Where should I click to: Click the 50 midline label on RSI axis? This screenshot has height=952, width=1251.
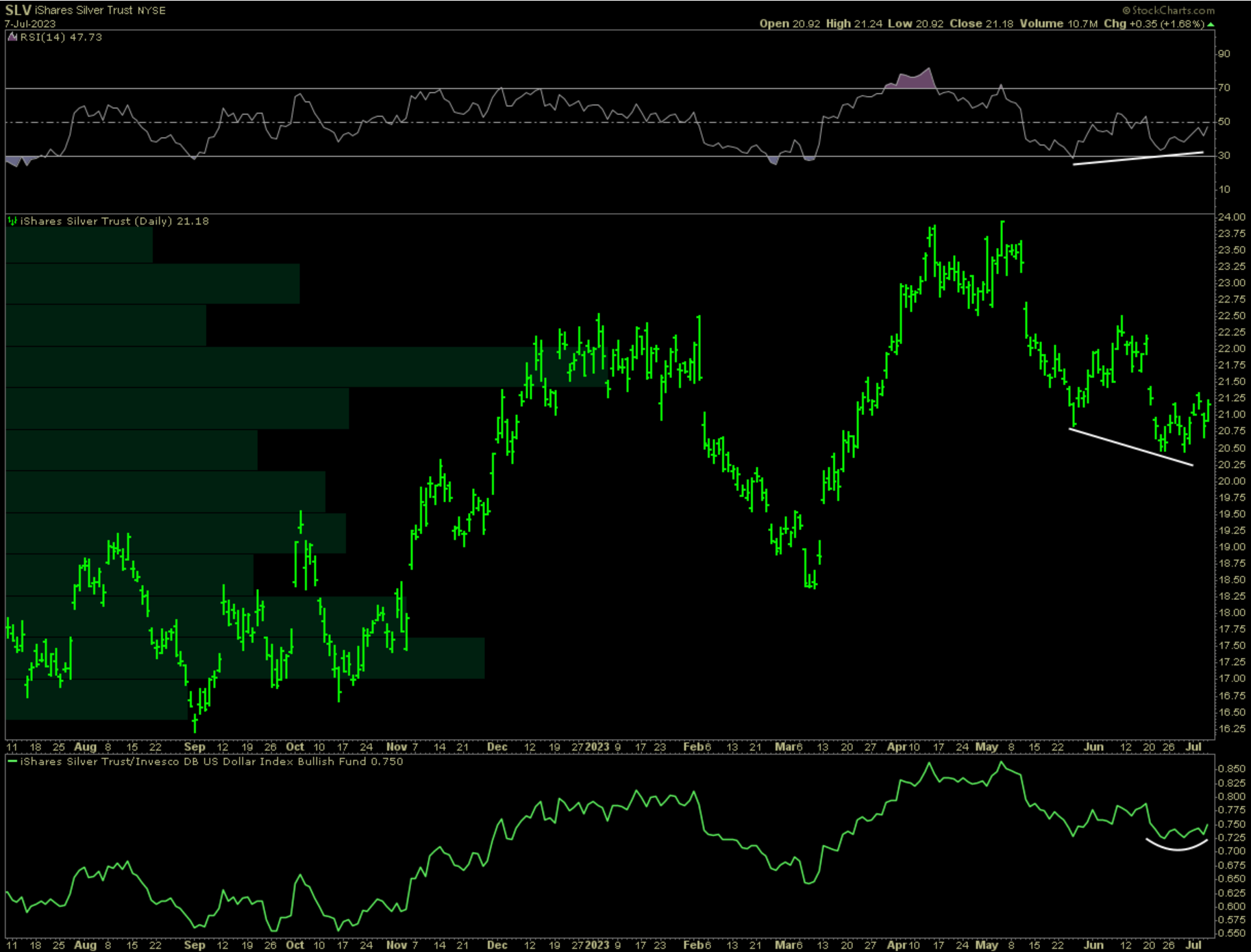click(x=1224, y=122)
